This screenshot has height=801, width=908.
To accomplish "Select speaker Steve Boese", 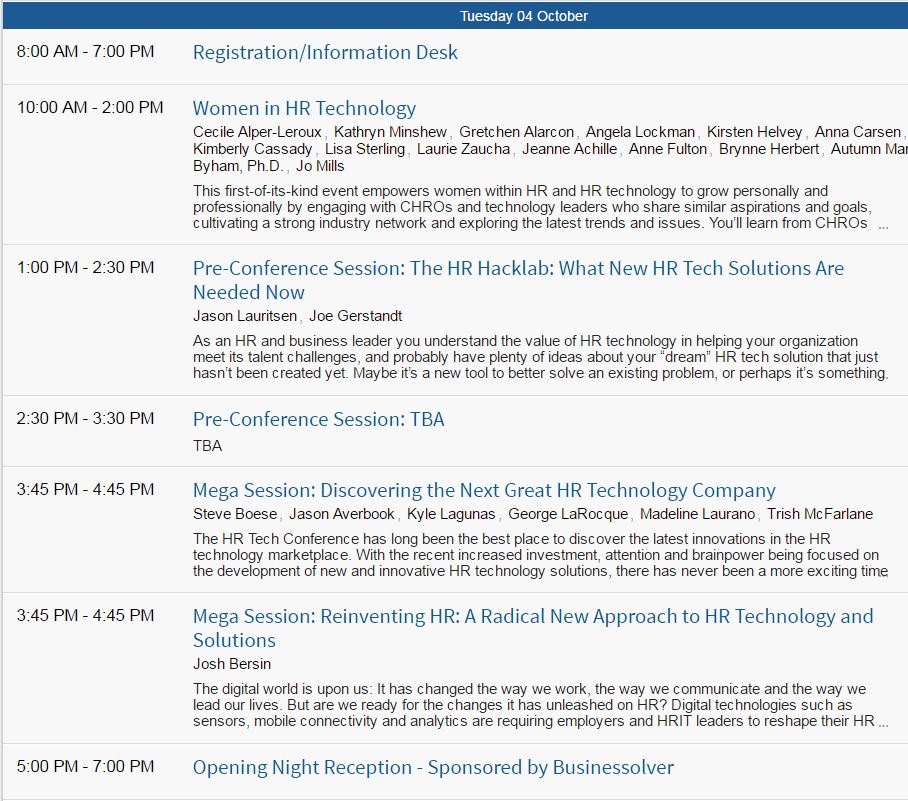I will click(x=235, y=514).
